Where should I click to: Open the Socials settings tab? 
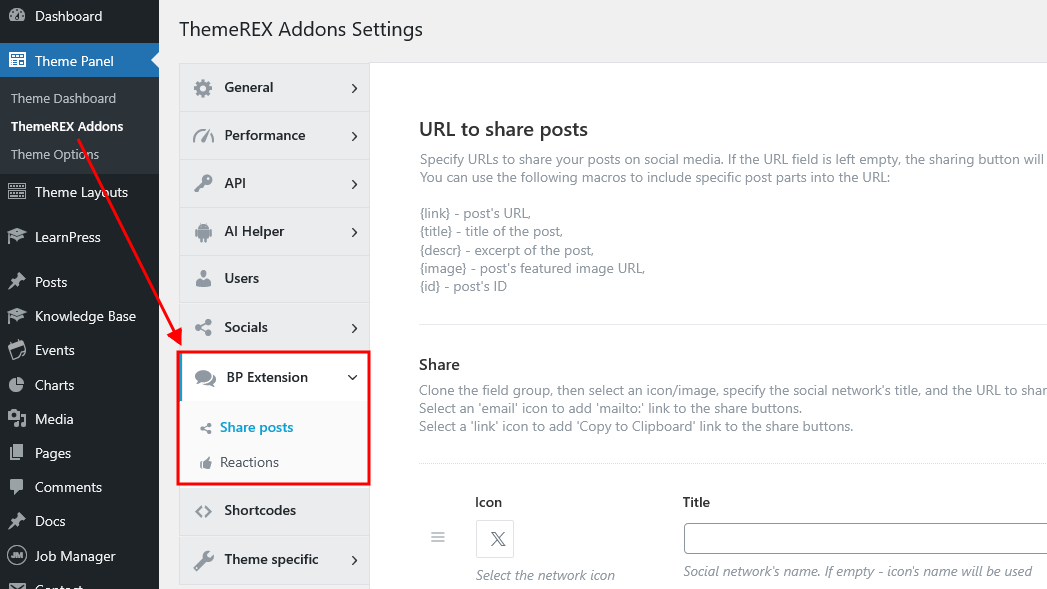click(x=274, y=327)
